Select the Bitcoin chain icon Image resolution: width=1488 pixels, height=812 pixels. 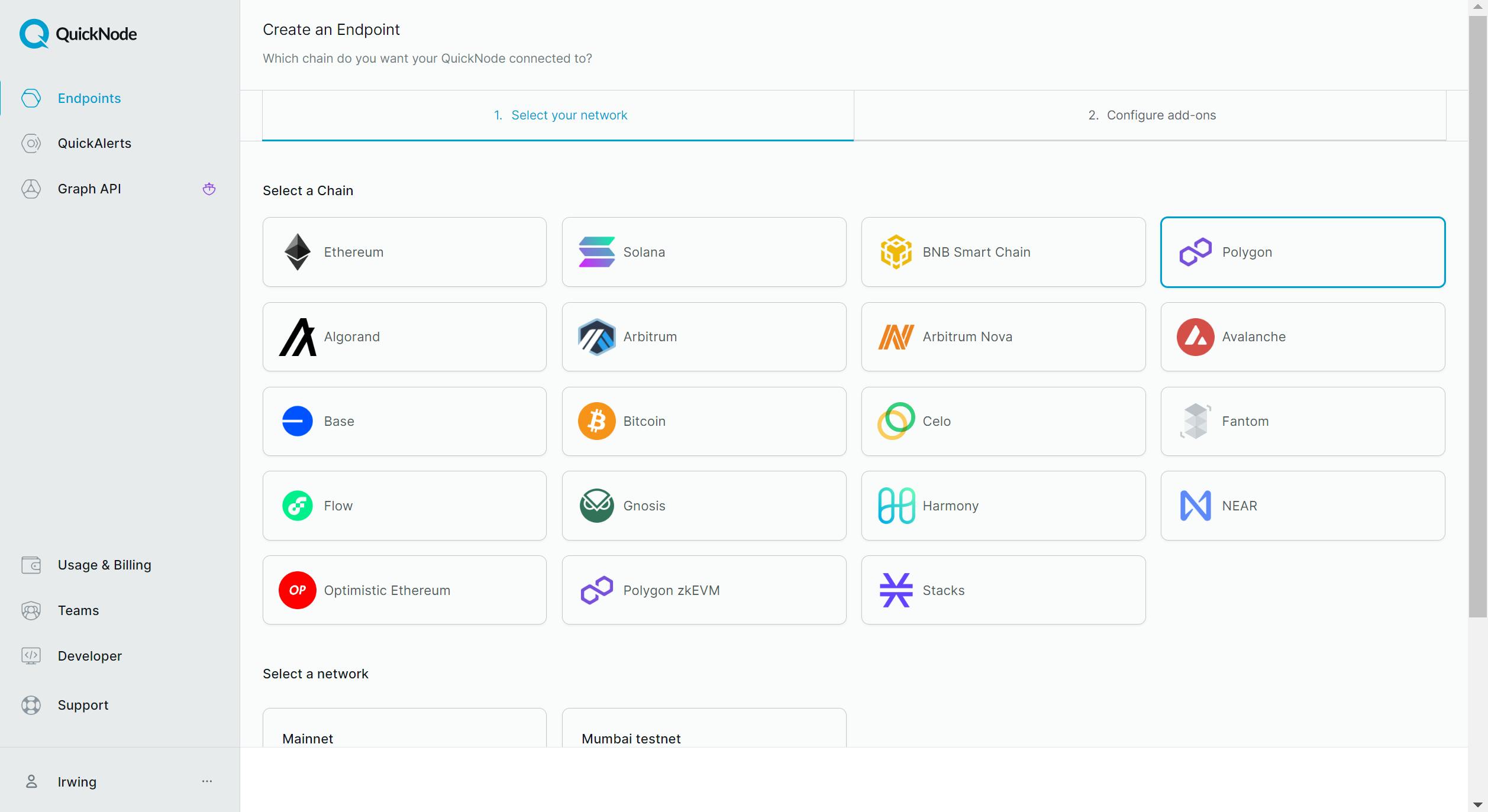(596, 420)
